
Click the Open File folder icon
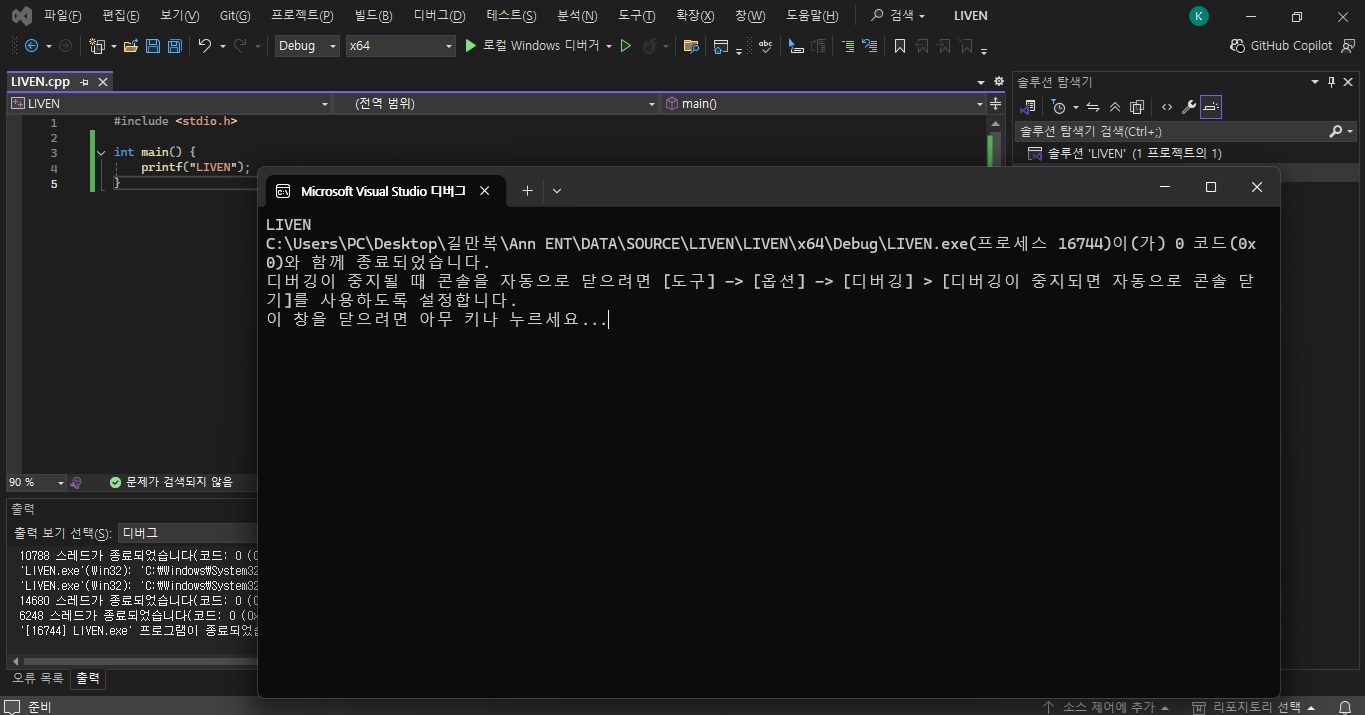[x=130, y=46]
